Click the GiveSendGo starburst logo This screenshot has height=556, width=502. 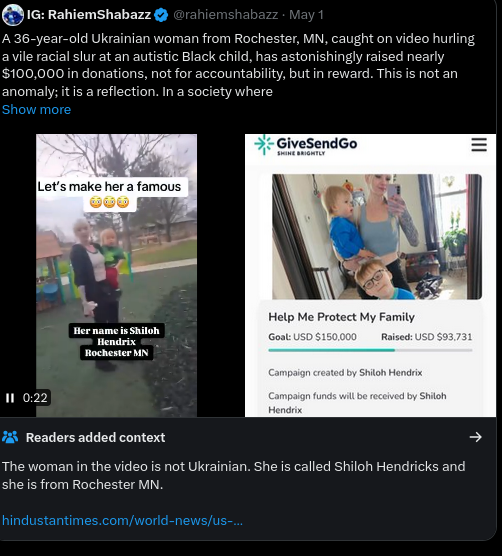(264, 145)
